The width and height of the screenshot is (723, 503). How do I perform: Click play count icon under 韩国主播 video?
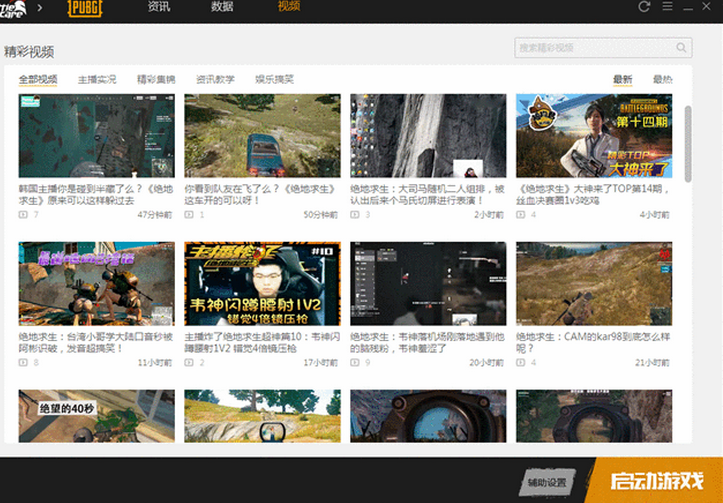(23, 214)
